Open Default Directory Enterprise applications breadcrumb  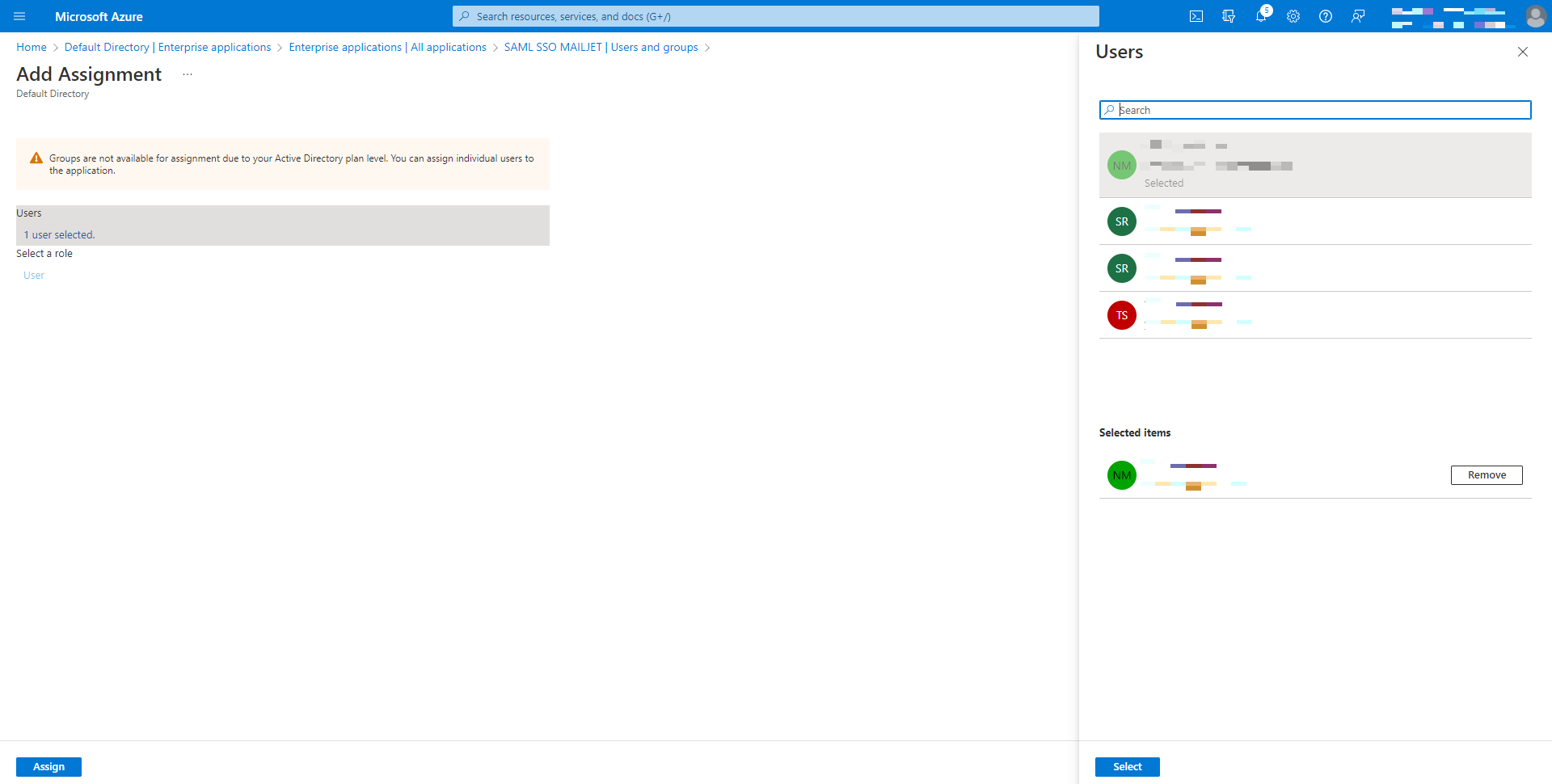point(167,48)
